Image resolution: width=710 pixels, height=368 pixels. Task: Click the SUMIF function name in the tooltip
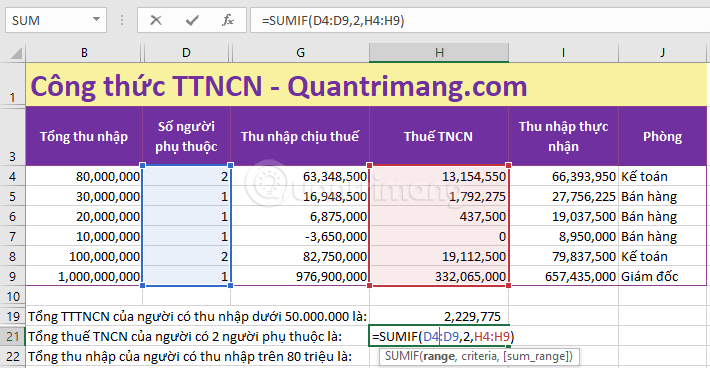click(402, 356)
